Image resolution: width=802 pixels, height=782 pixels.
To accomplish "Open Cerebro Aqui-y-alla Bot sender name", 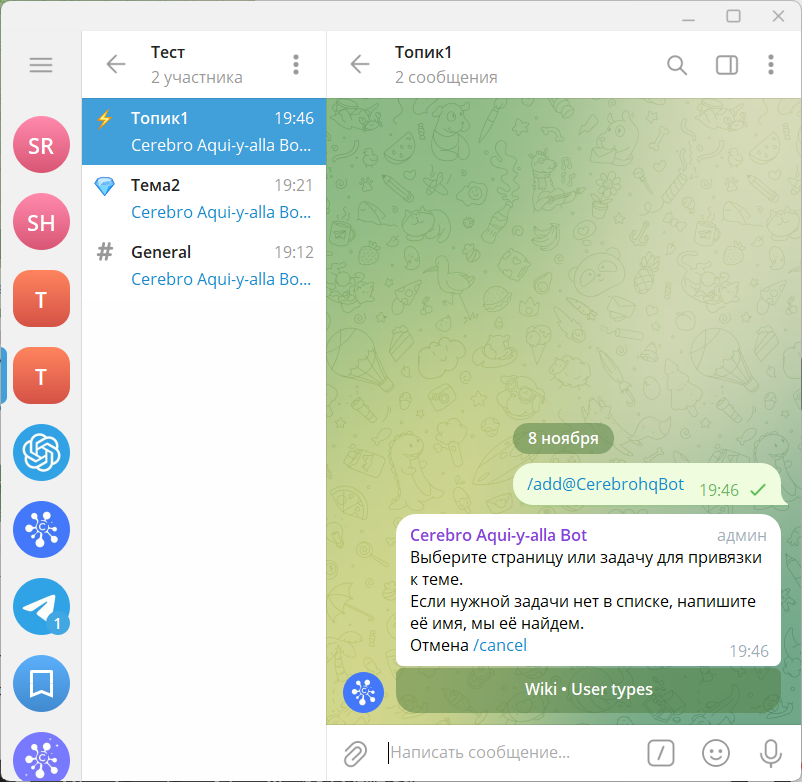I will pos(498,535).
